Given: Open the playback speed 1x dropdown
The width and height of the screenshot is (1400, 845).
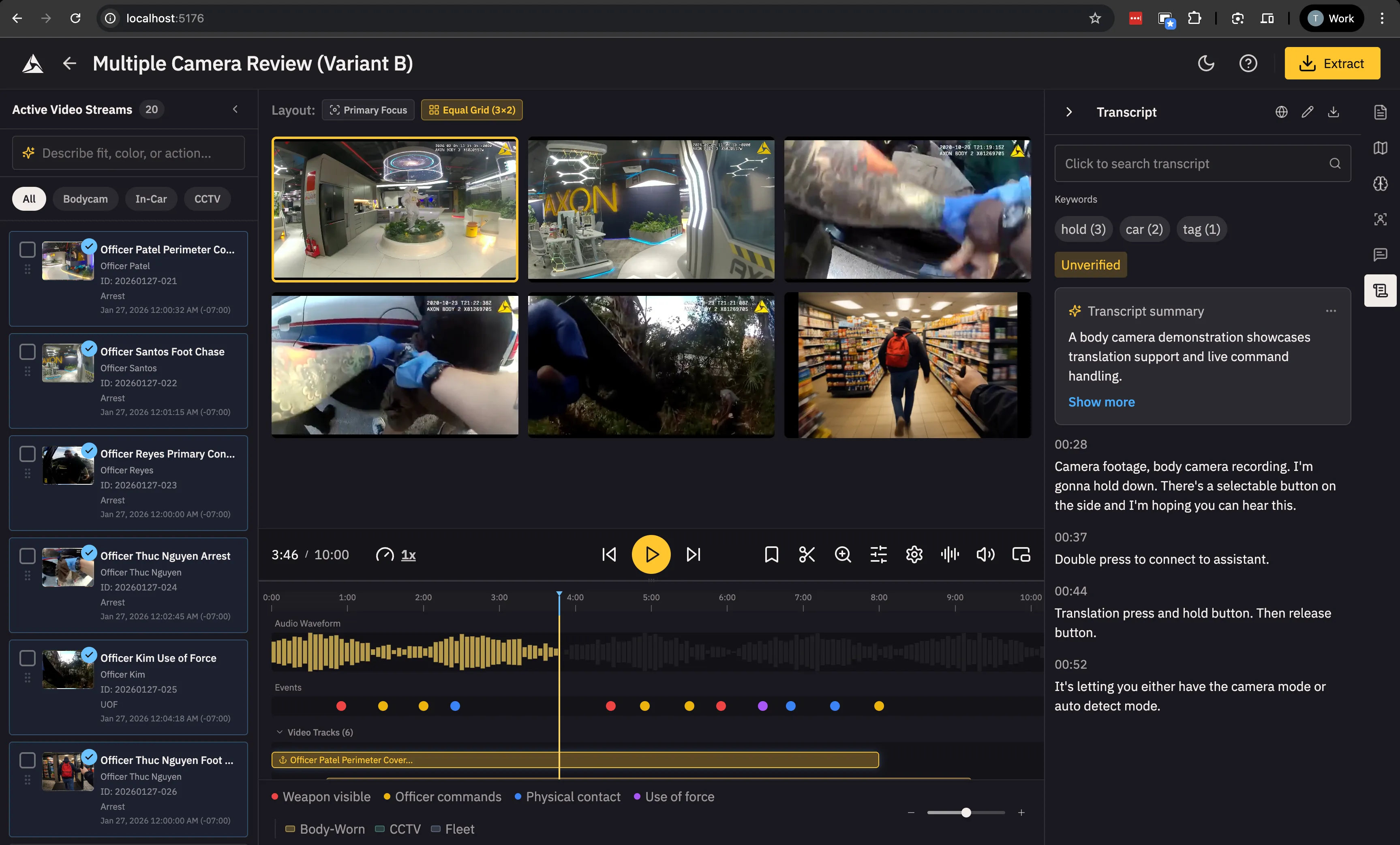Looking at the screenshot, I should [408, 555].
